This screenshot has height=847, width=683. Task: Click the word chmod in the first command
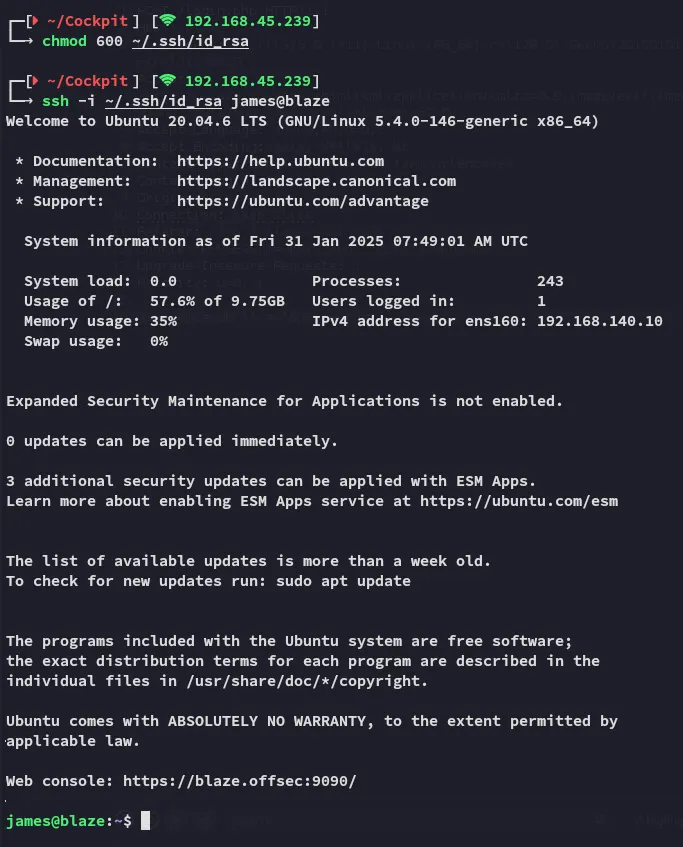click(x=64, y=41)
